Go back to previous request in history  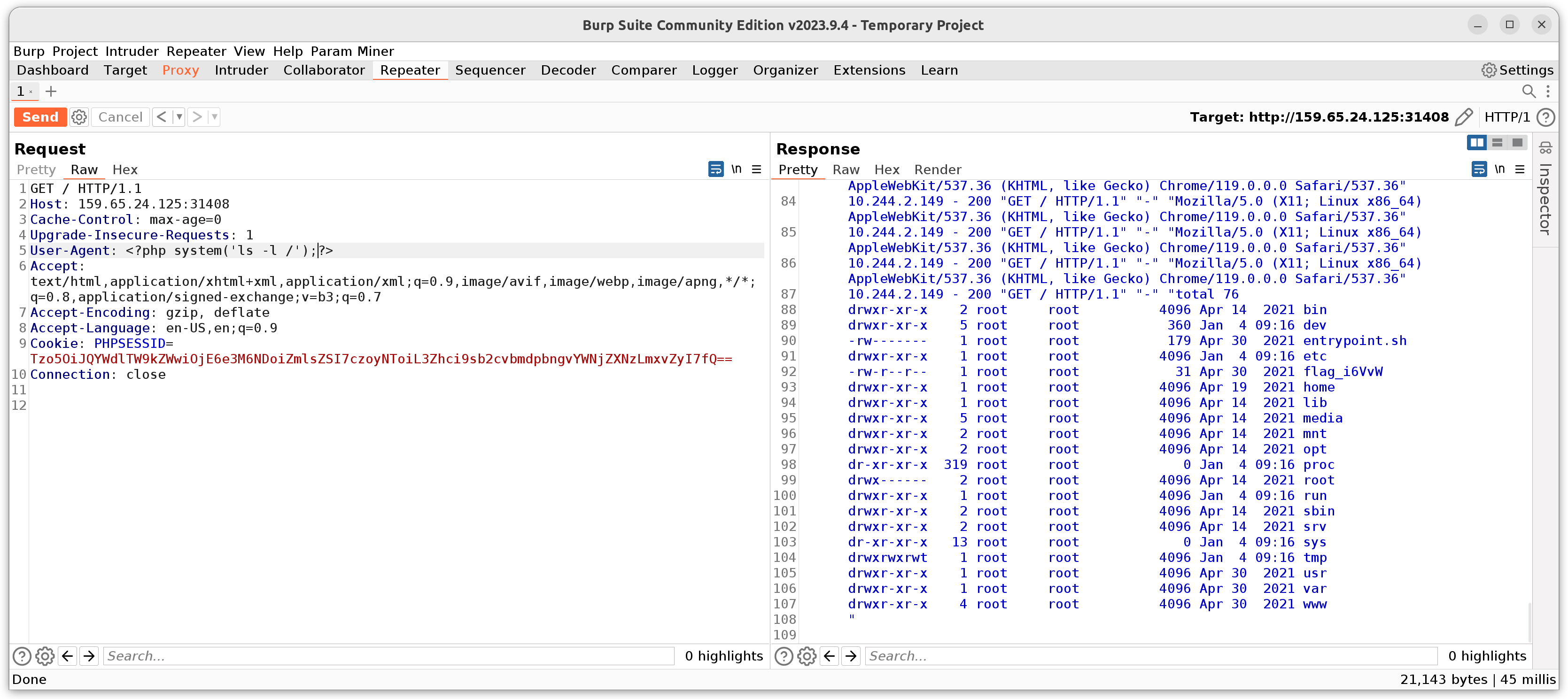tap(161, 117)
